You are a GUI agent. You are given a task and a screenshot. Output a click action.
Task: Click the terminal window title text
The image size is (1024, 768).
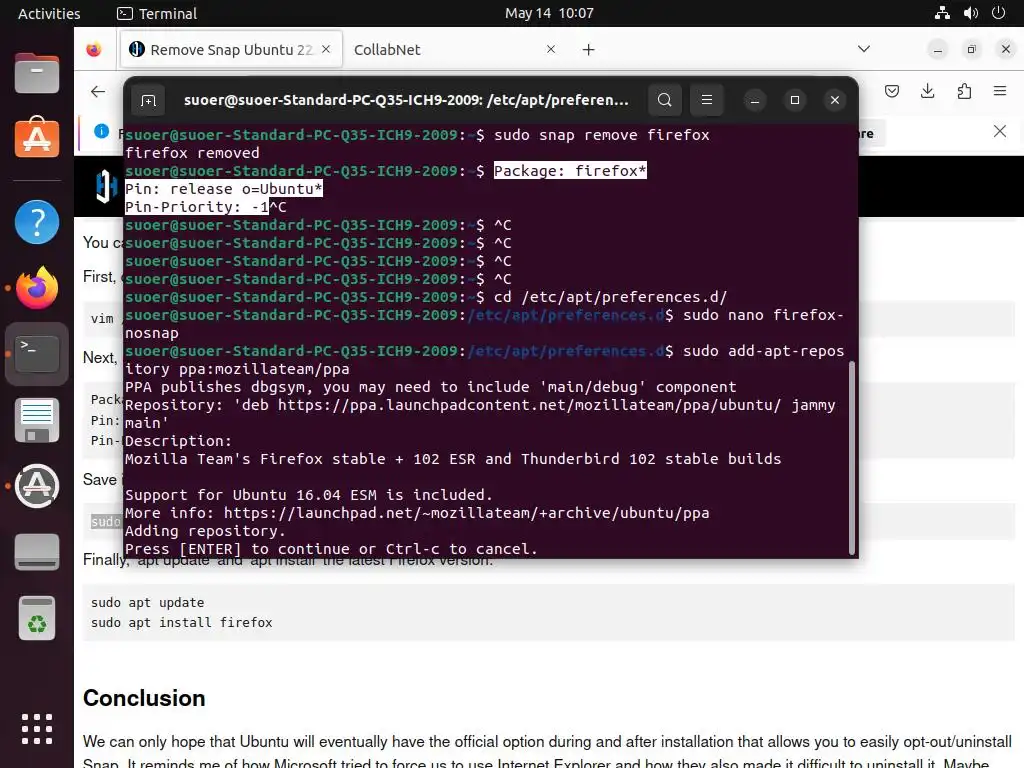[406, 100]
